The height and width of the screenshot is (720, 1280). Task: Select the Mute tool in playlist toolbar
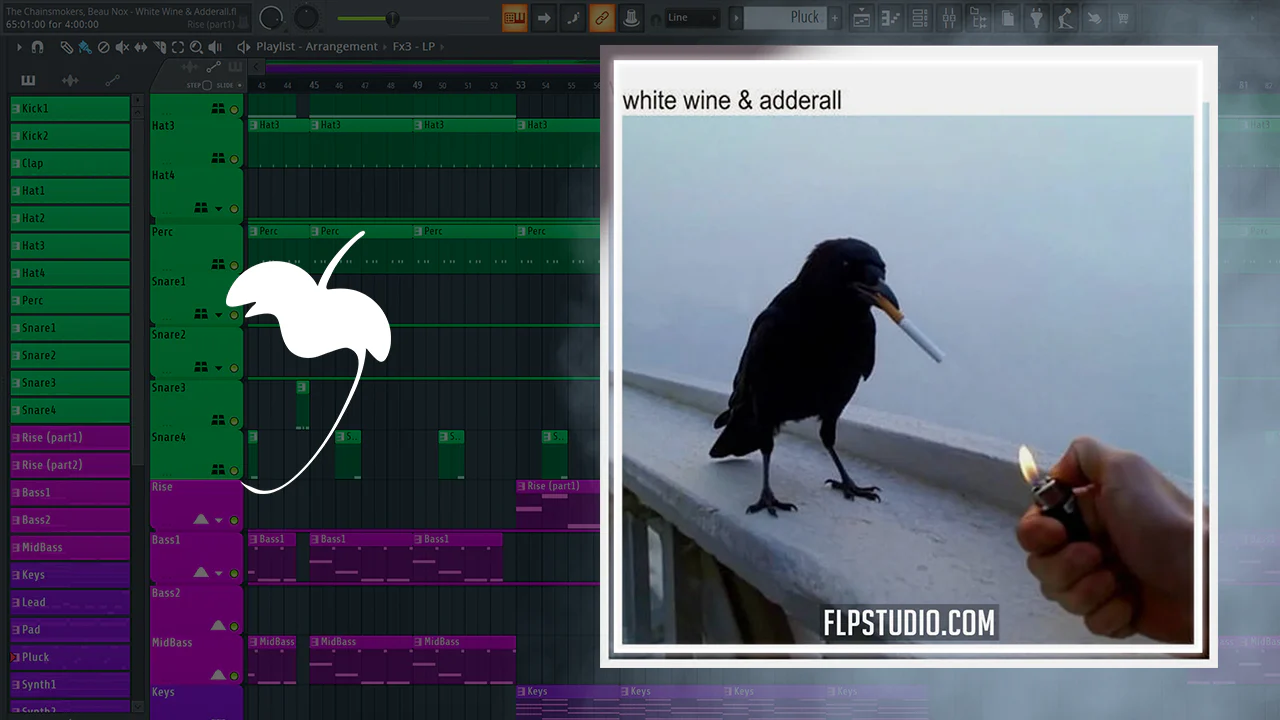tap(122, 47)
